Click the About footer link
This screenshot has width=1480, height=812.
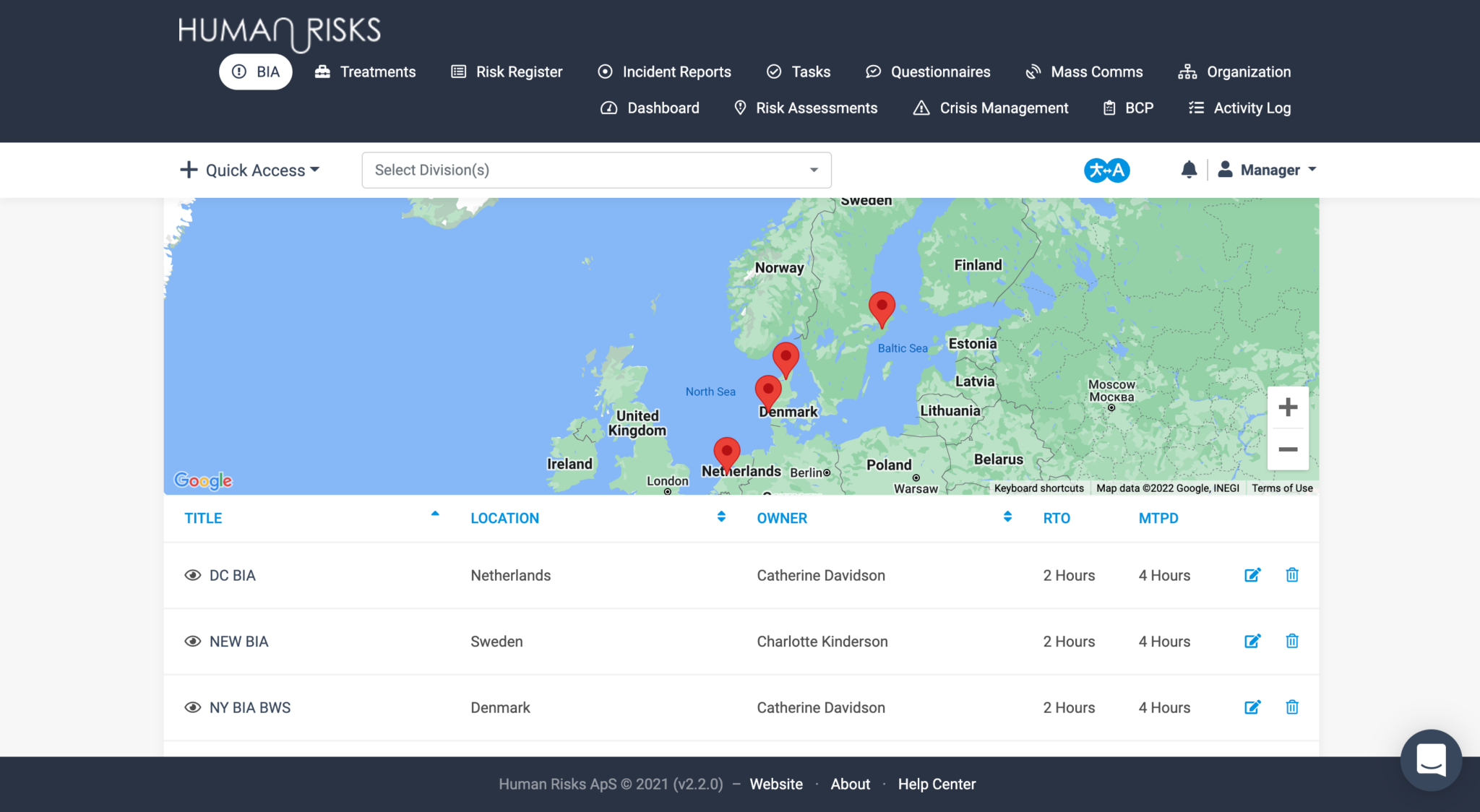(850, 785)
